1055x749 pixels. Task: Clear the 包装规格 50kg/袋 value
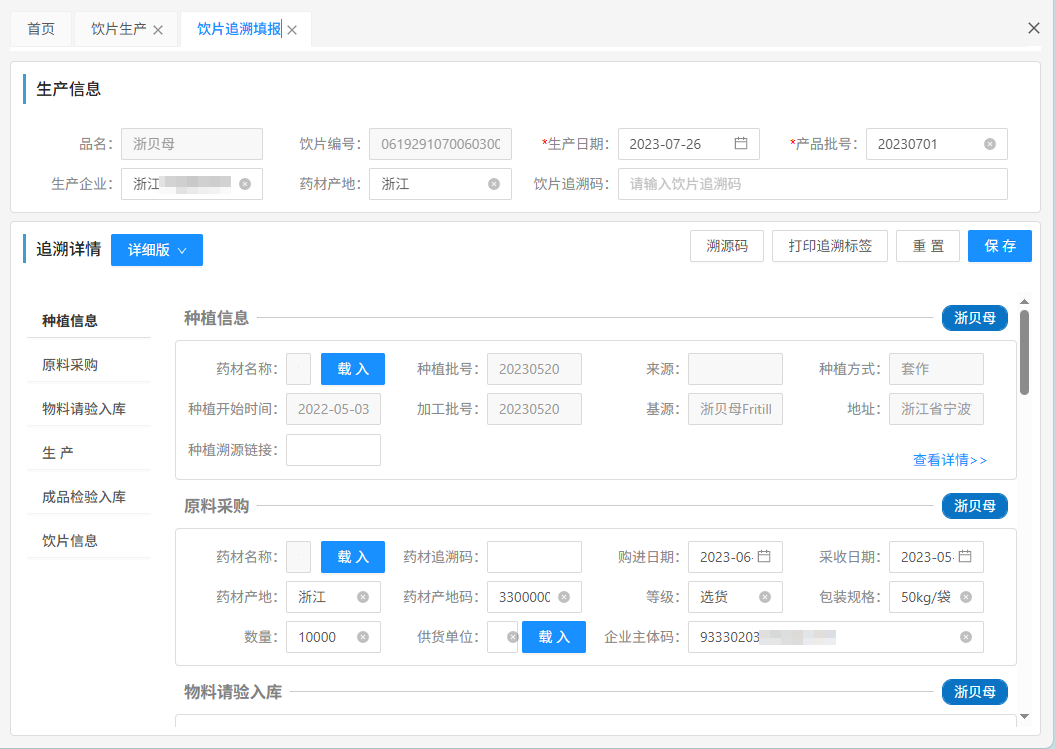point(966,597)
